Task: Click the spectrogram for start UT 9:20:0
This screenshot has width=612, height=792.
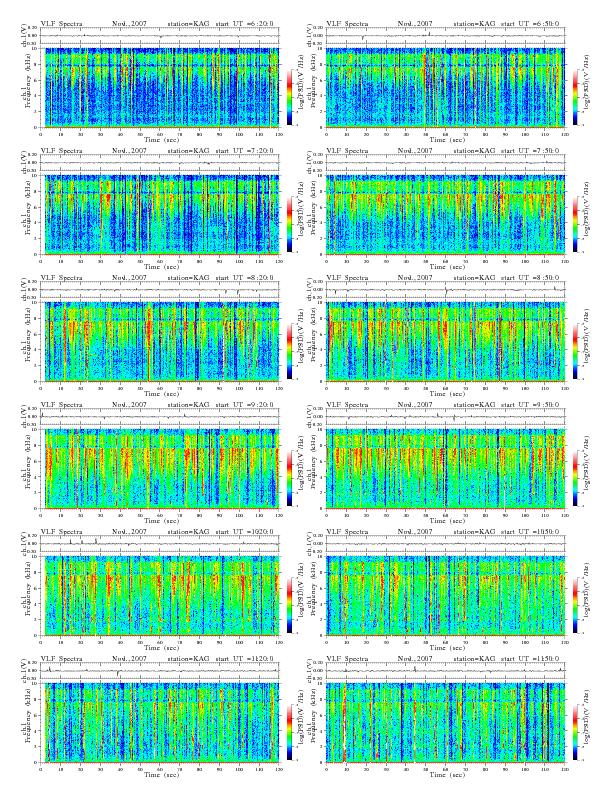Action: [x=160, y=468]
